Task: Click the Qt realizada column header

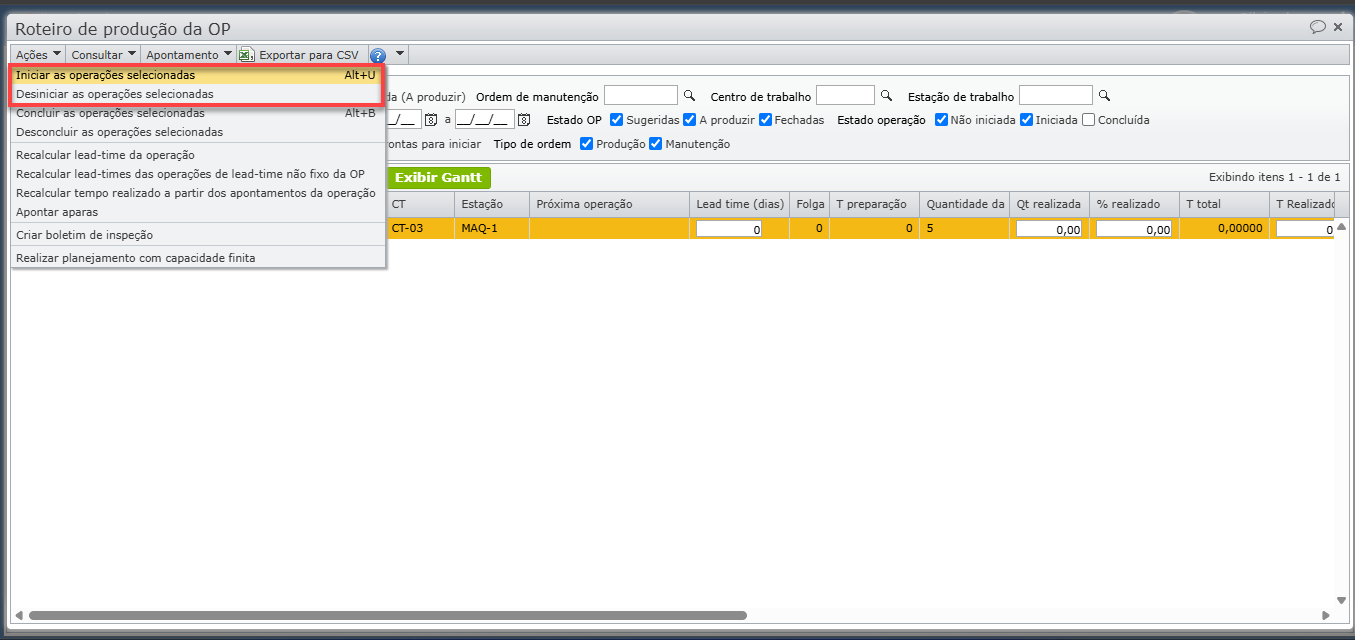Action: pyautogui.click(x=1049, y=204)
